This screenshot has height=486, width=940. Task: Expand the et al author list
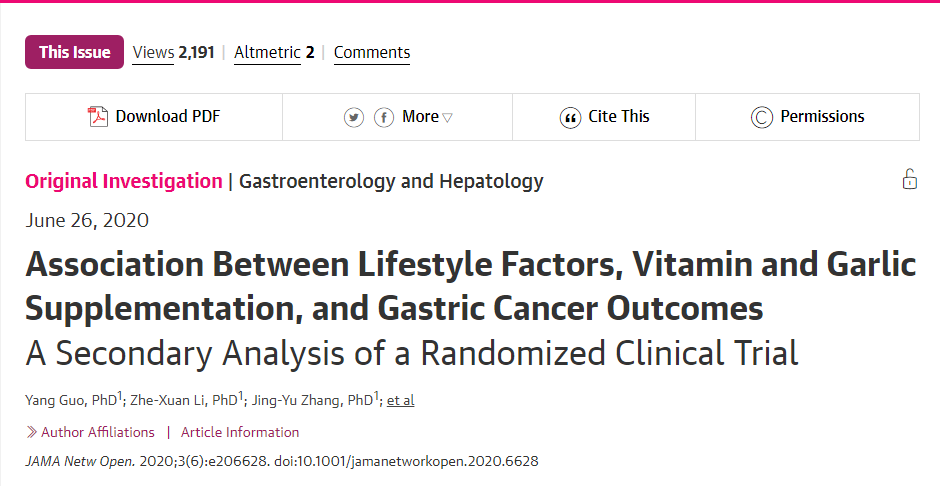[400, 400]
